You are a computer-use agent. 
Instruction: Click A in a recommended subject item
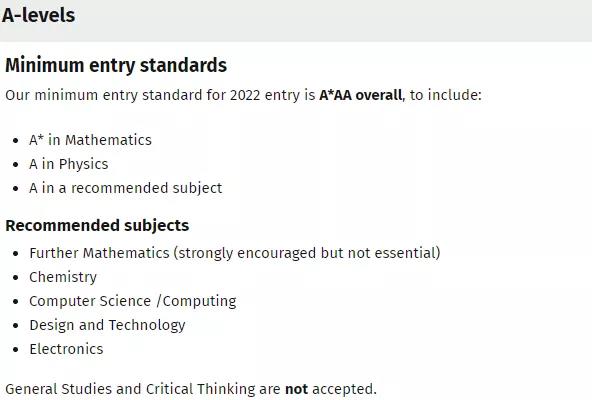[x=126, y=188]
